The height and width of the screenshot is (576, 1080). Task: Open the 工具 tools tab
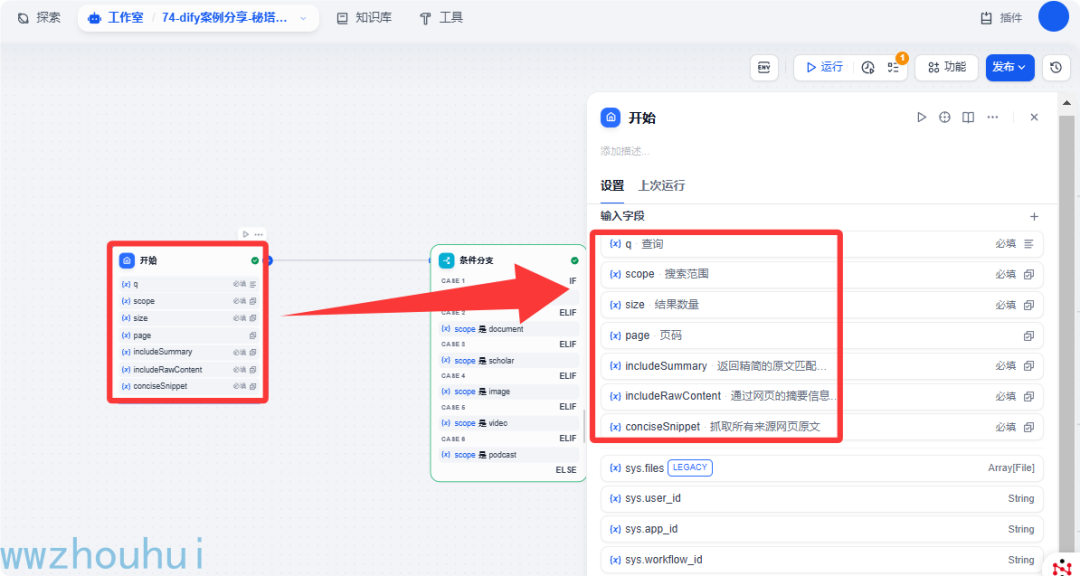point(442,18)
